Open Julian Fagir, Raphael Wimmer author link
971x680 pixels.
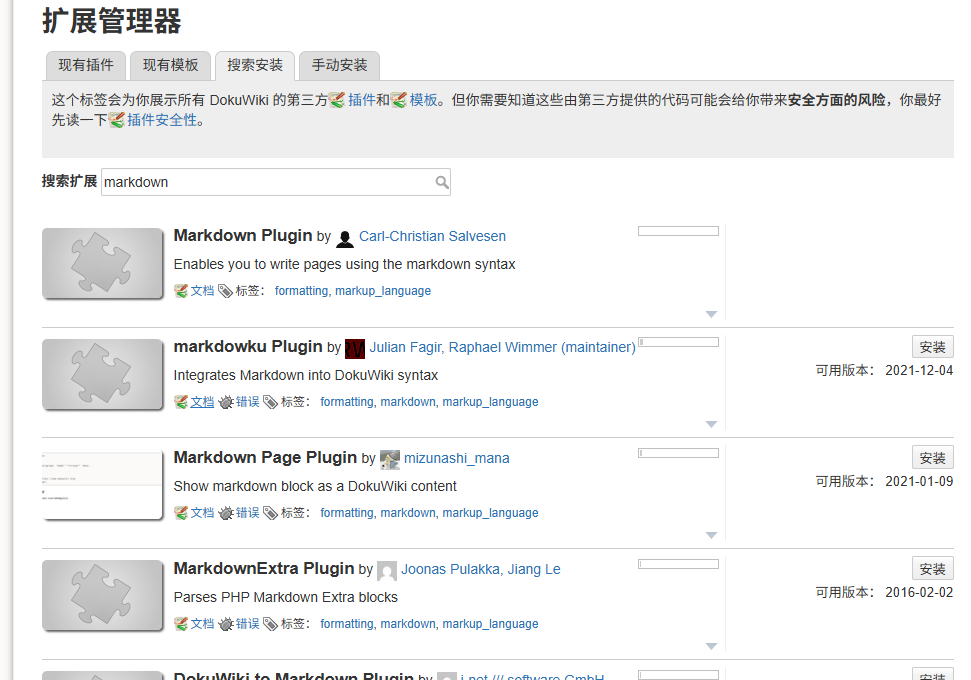502,347
